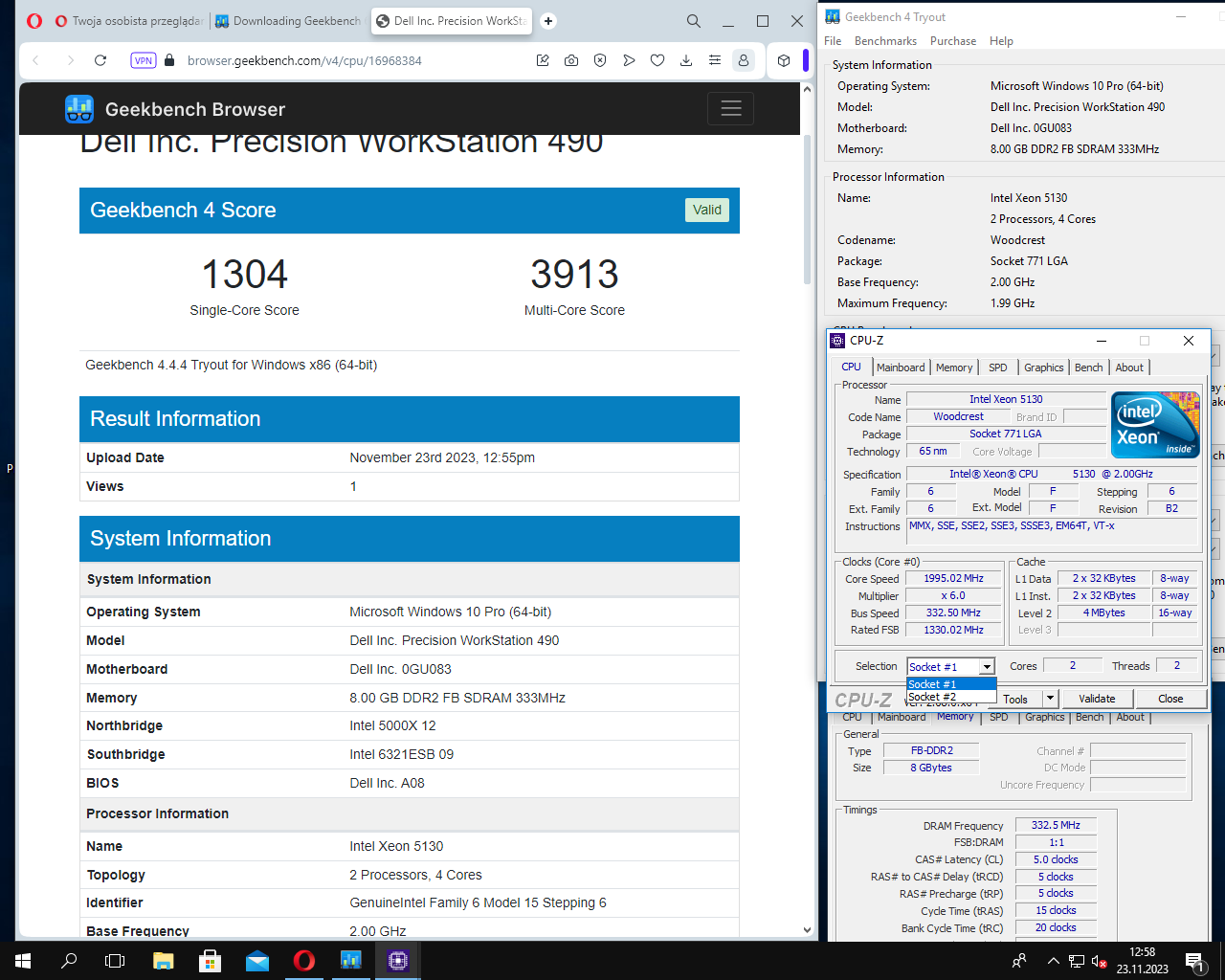This screenshot has width=1225, height=980.
Task: Open the notification center icon
Action: [x=1194, y=961]
